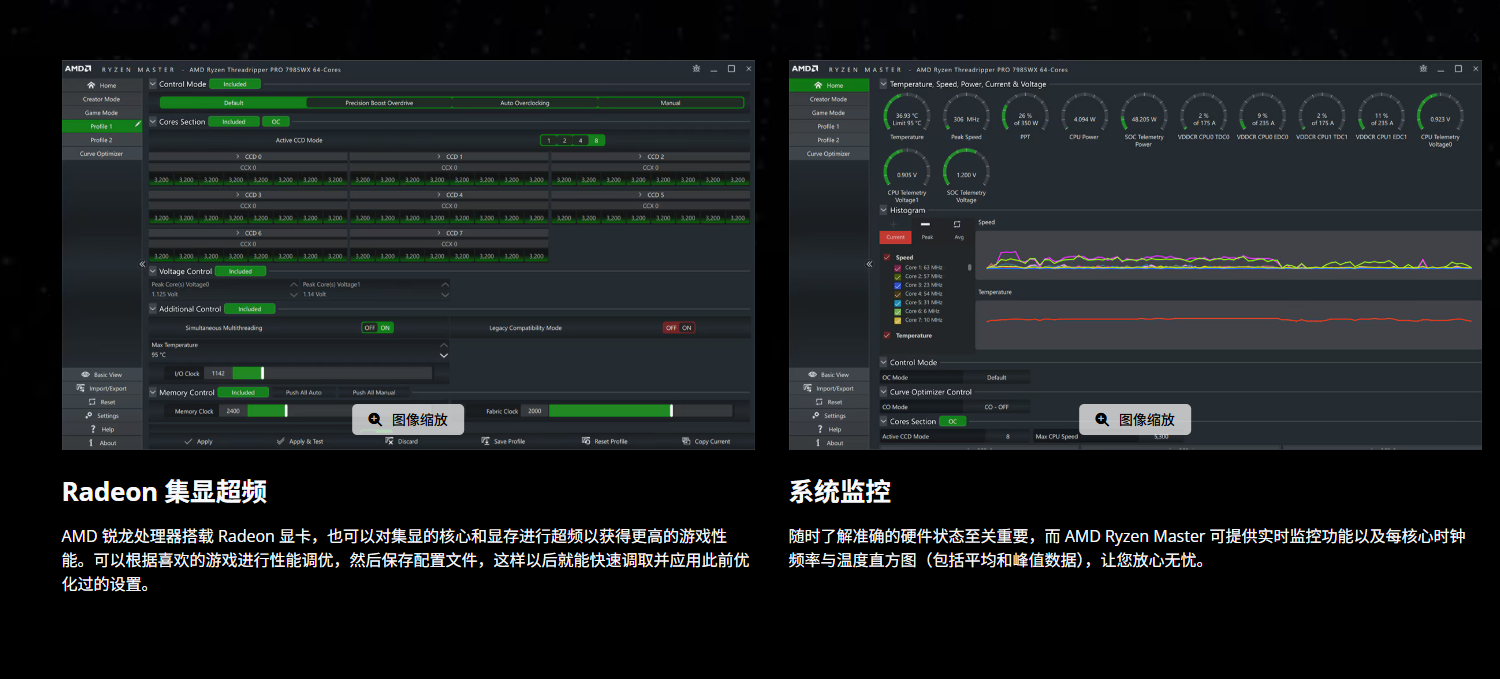The image size is (1500, 679).
Task: Click Copy Current icon in bottom bar
Action: (x=686, y=441)
